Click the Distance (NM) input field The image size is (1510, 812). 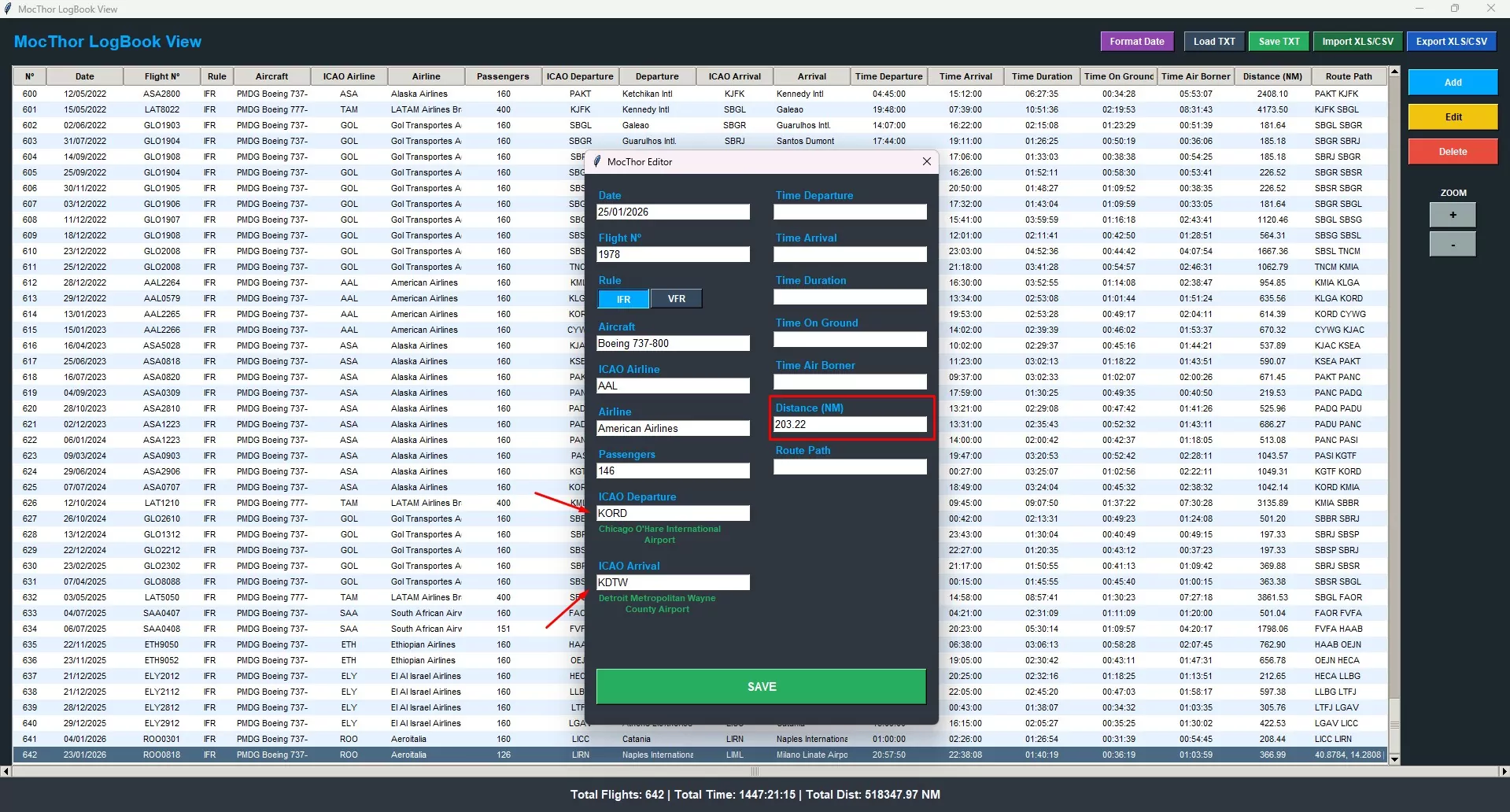pyautogui.click(x=849, y=425)
